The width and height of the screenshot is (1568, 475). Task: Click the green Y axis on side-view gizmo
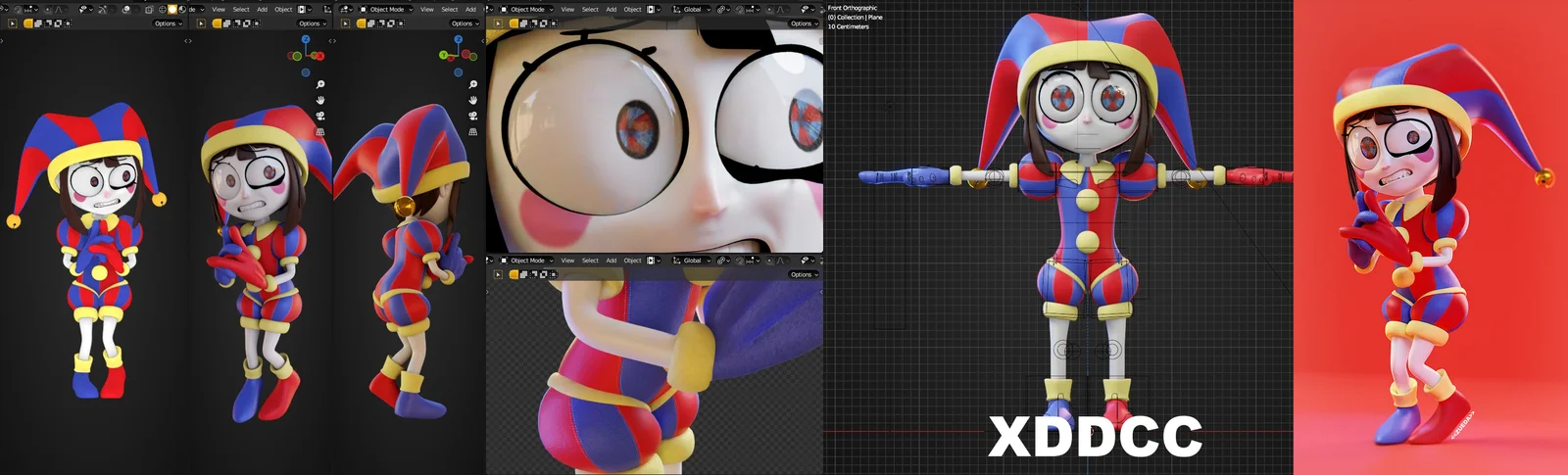pos(444,55)
